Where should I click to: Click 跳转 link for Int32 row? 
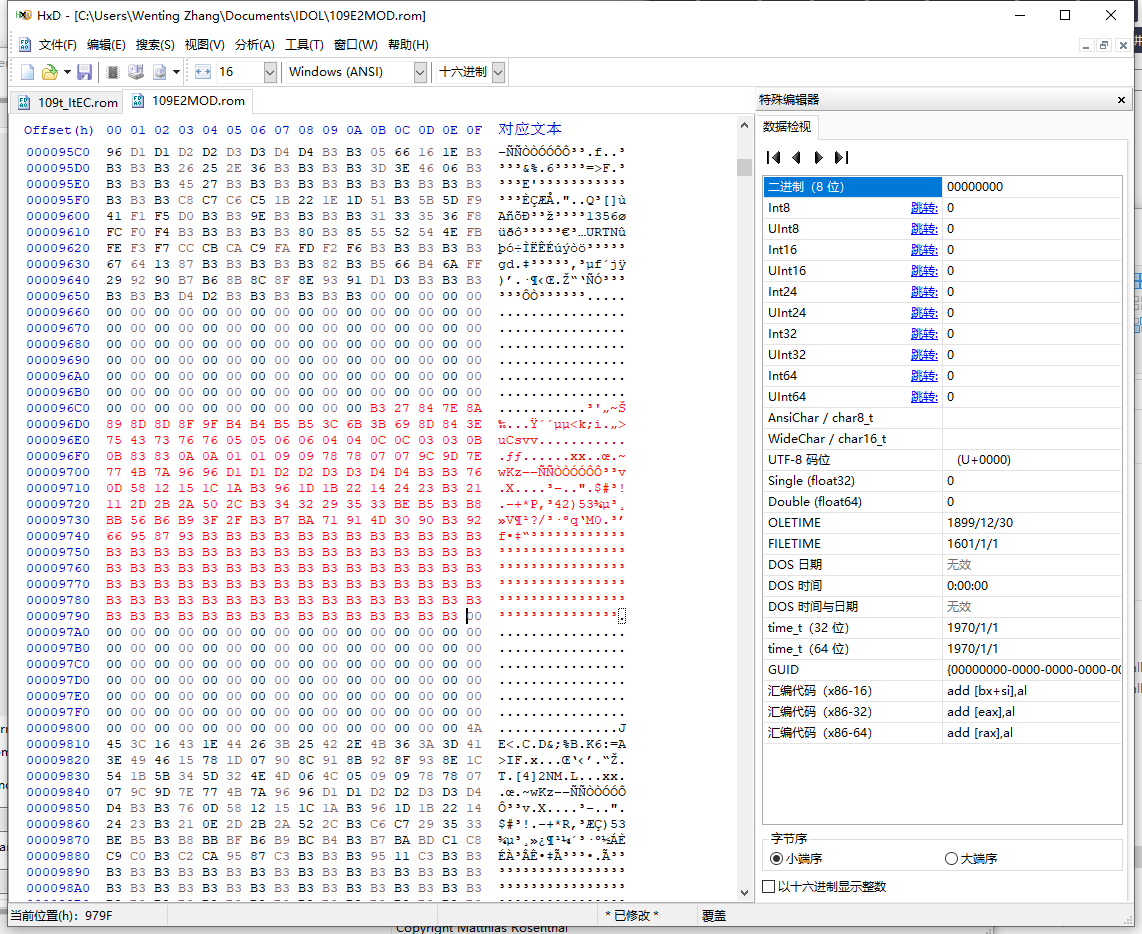[x=924, y=334]
